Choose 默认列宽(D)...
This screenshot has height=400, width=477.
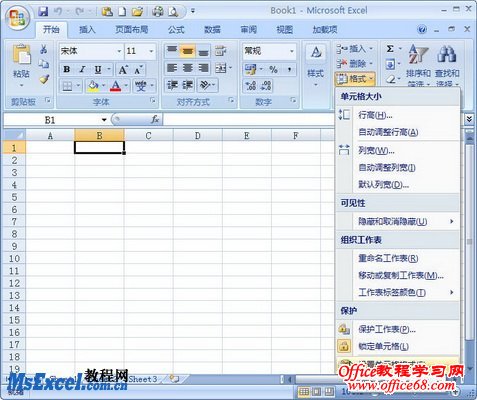(397, 184)
